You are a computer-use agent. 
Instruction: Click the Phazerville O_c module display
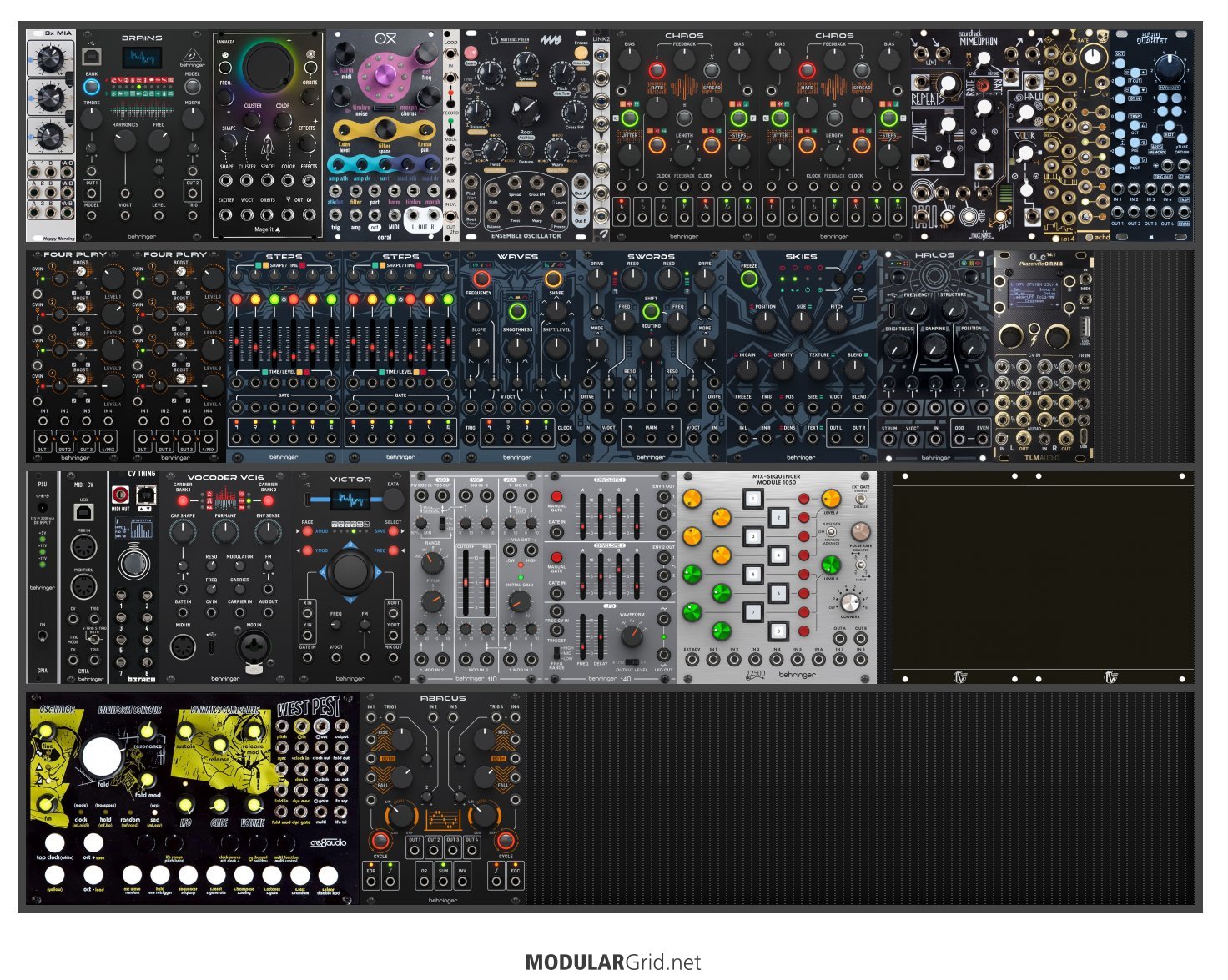point(1035,294)
